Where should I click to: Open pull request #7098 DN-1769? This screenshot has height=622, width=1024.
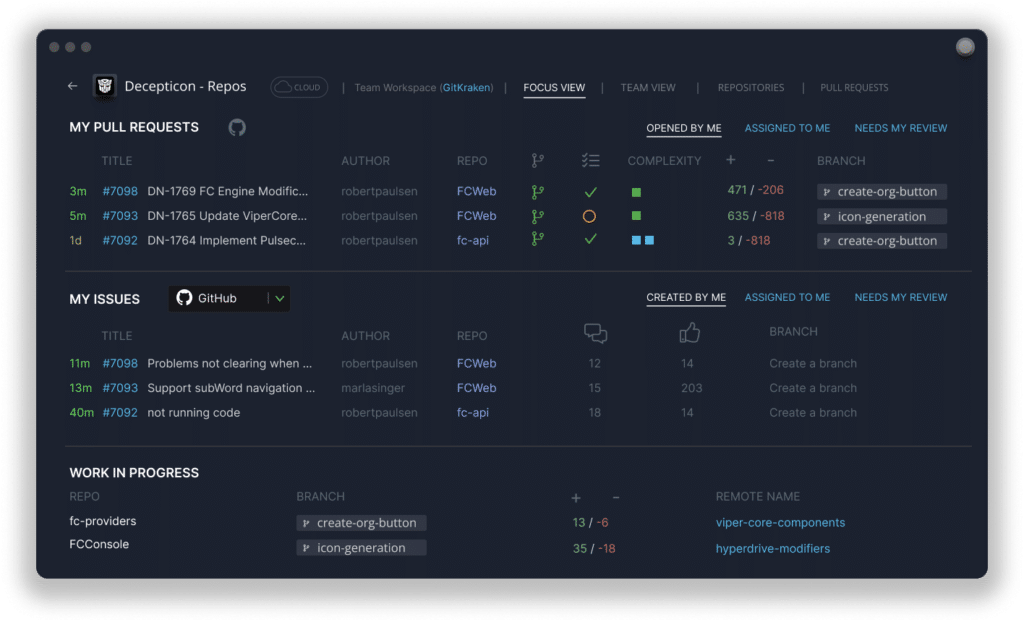tap(205, 191)
